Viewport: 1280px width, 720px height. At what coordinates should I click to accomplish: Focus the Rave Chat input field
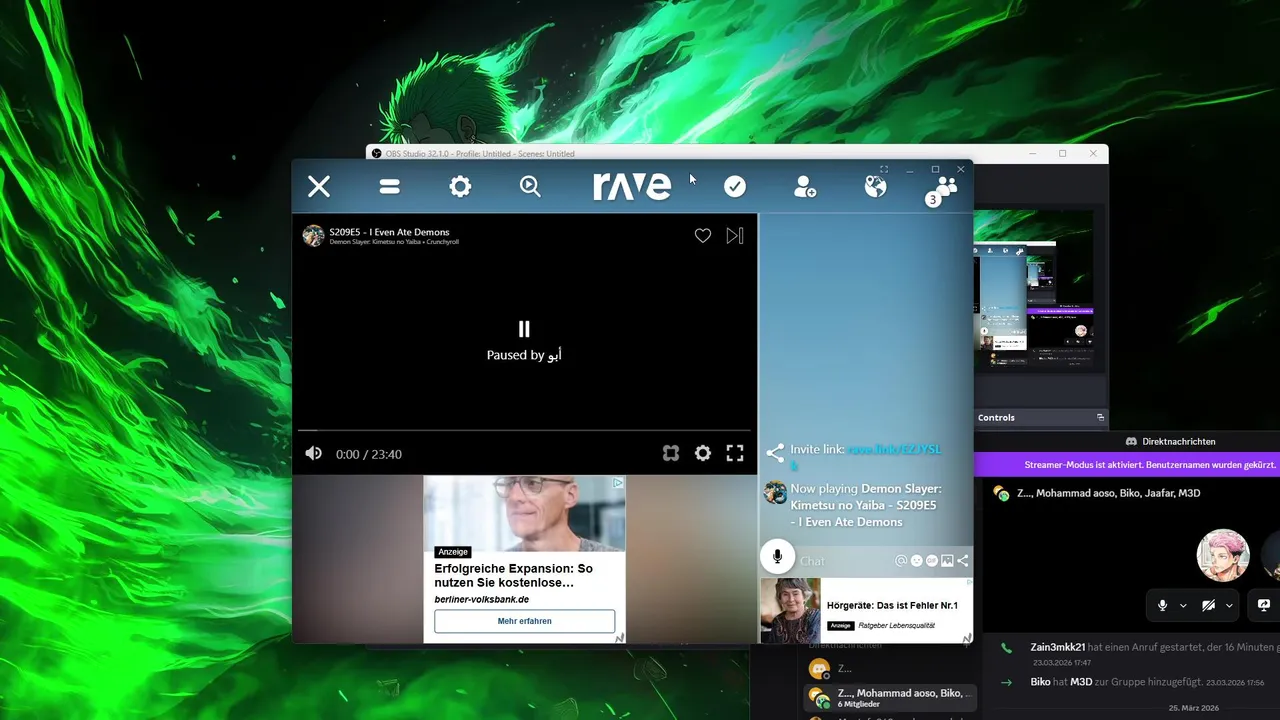(x=845, y=561)
